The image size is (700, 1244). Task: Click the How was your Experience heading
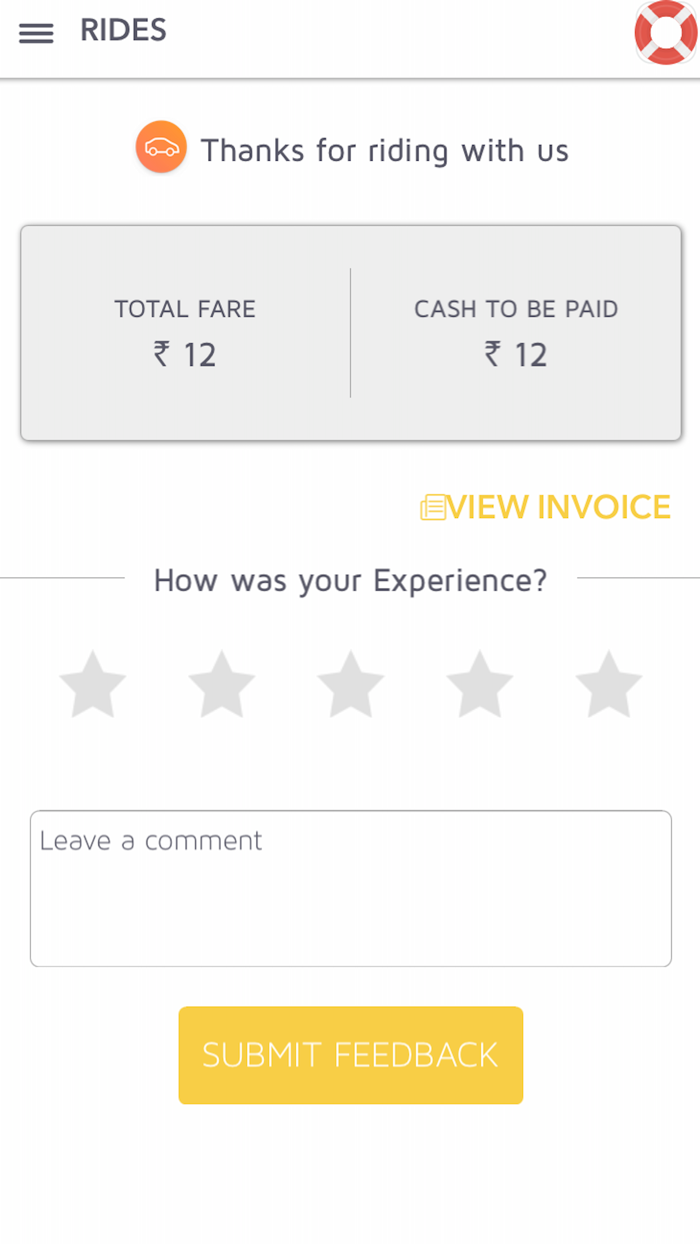pos(350,580)
